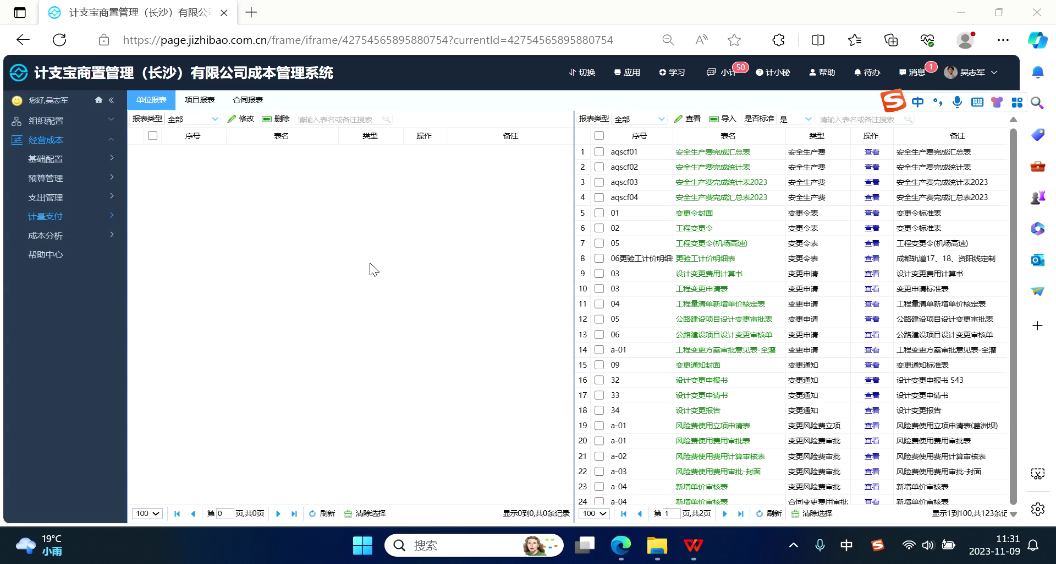Open 支出管理 in the sidebar

(x=64, y=197)
